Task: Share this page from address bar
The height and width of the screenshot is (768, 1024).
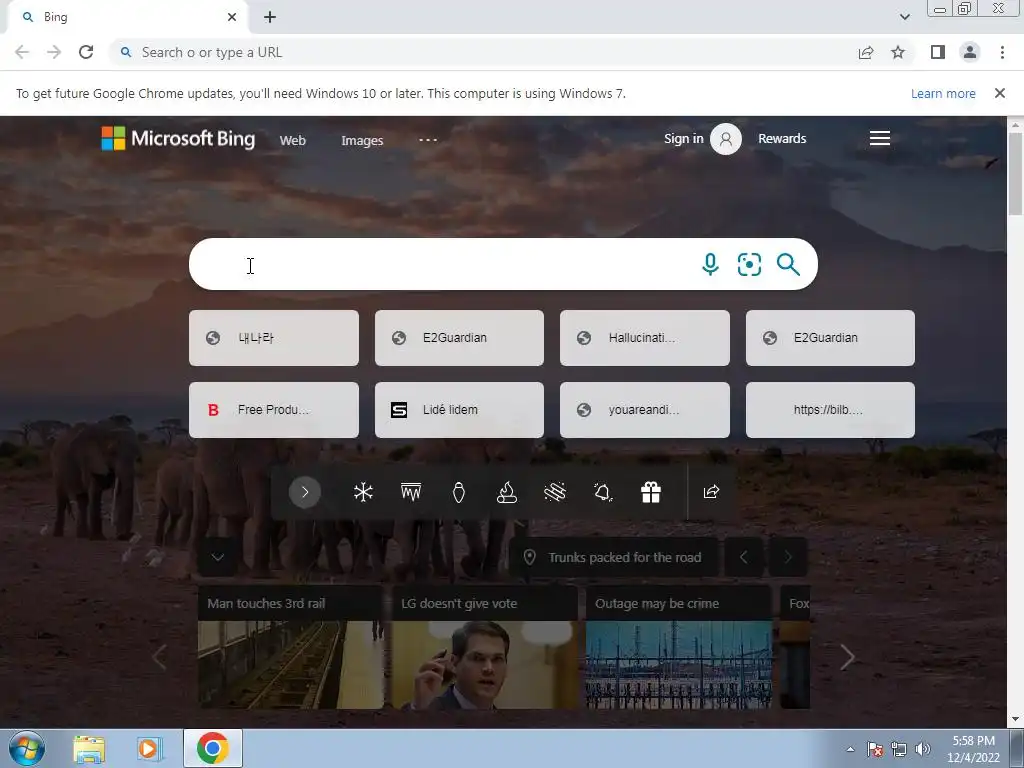Action: 866,52
